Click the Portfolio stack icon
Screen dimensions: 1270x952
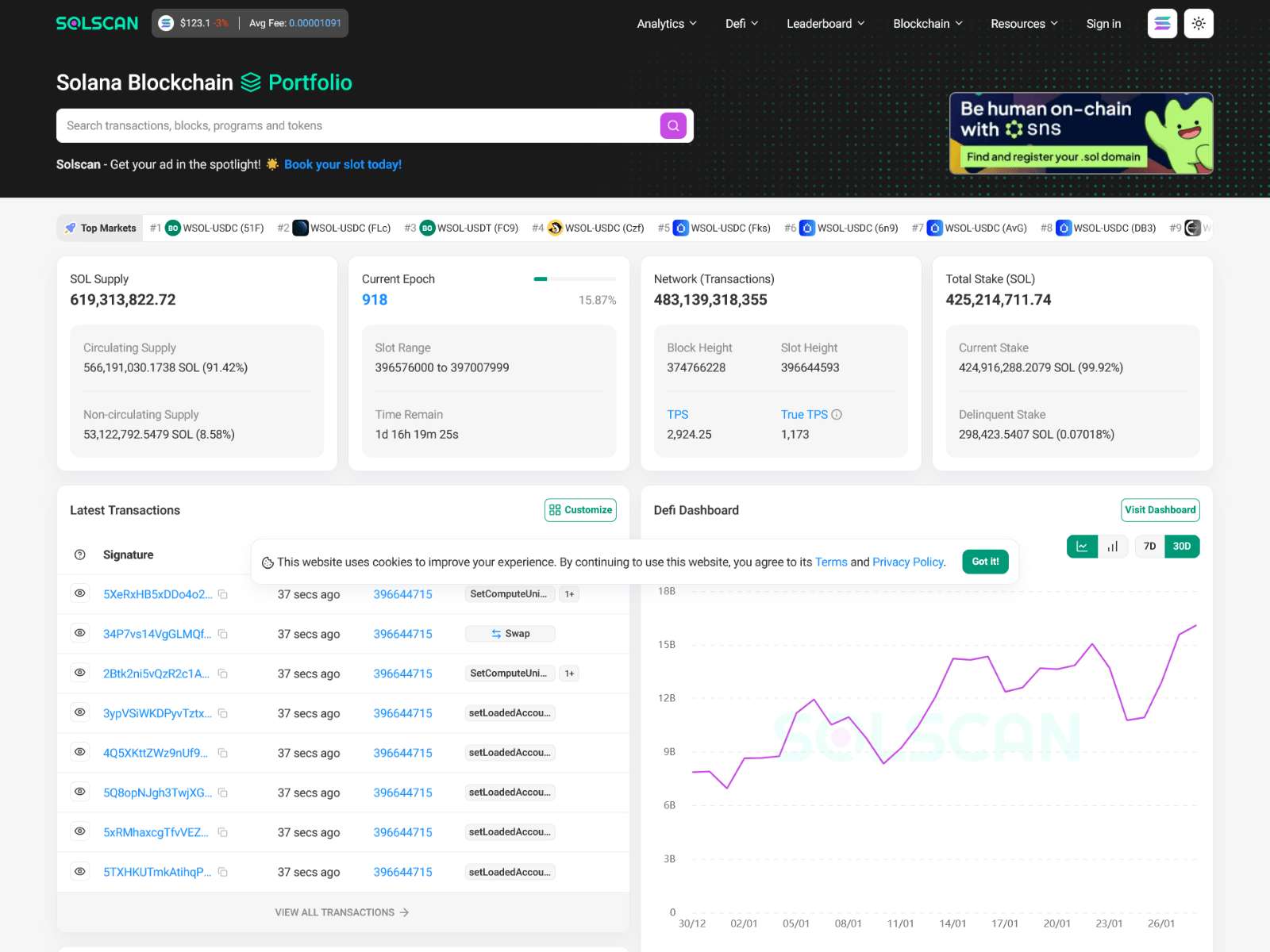(x=251, y=83)
